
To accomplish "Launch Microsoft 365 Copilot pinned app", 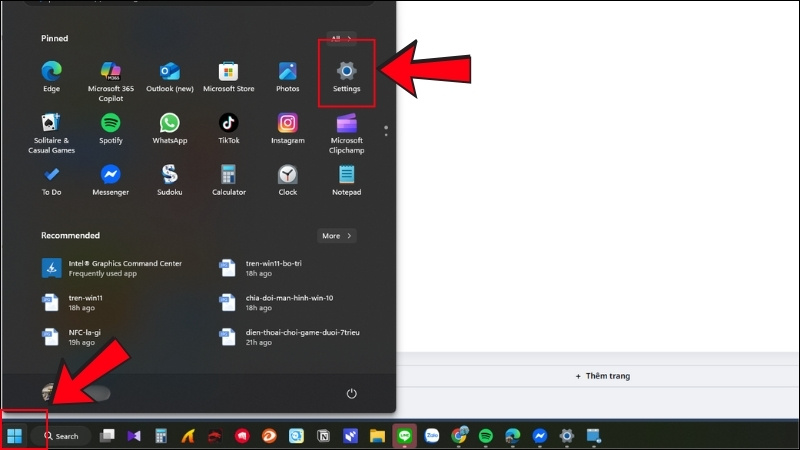I will pos(111,81).
